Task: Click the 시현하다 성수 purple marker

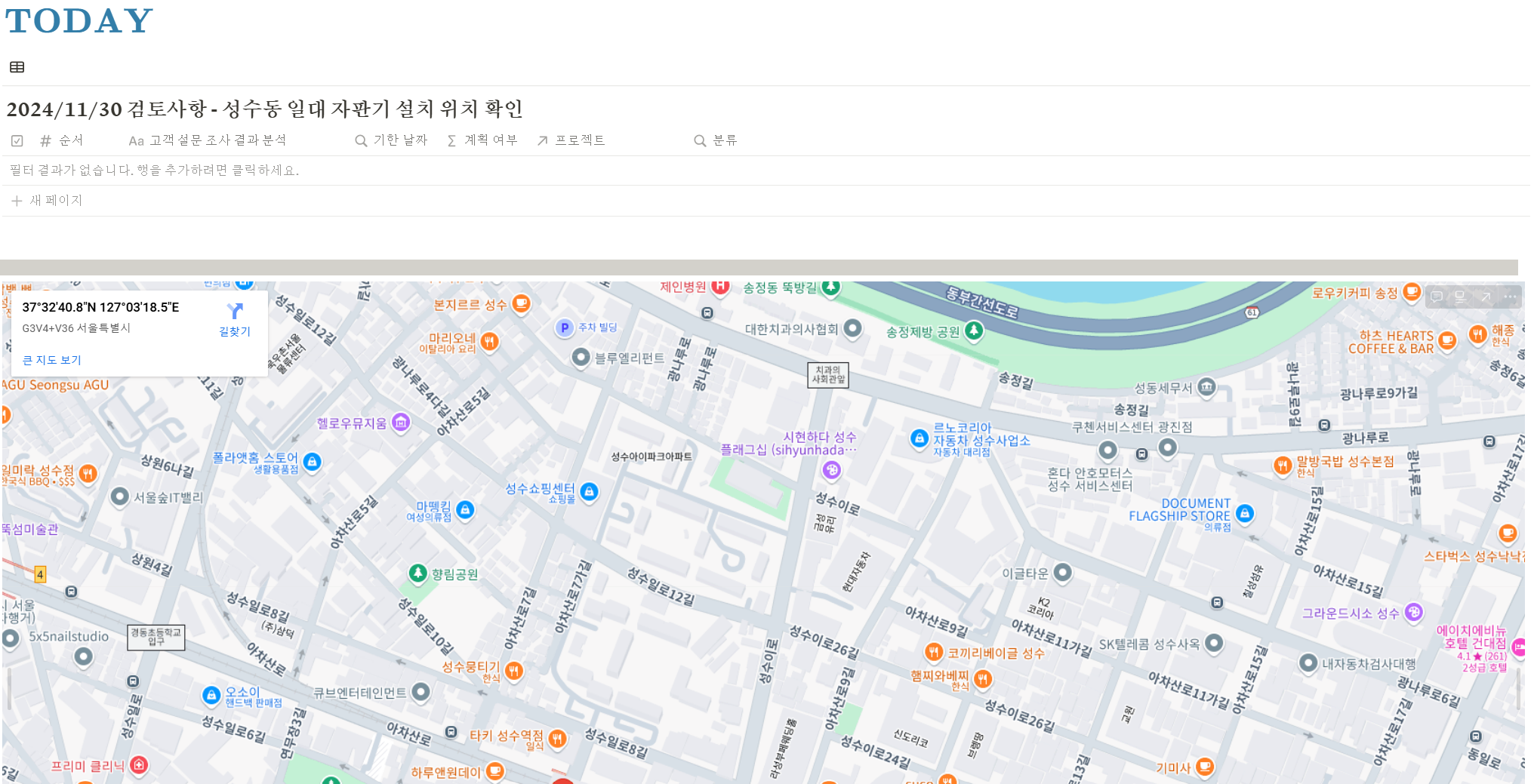Action: [831, 470]
